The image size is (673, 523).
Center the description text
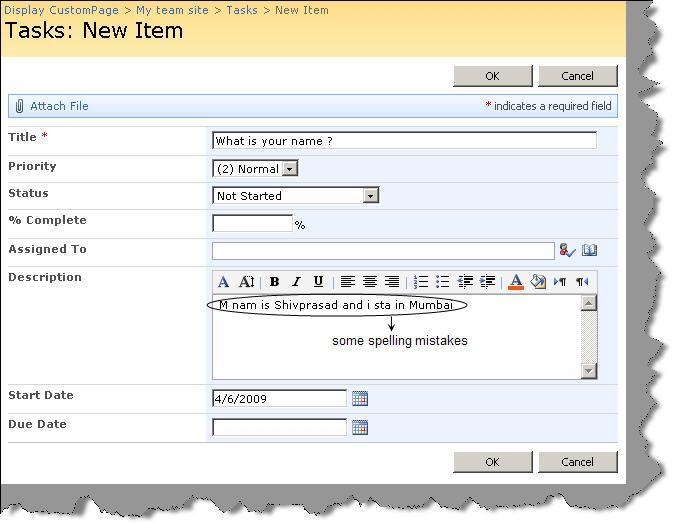click(x=370, y=282)
